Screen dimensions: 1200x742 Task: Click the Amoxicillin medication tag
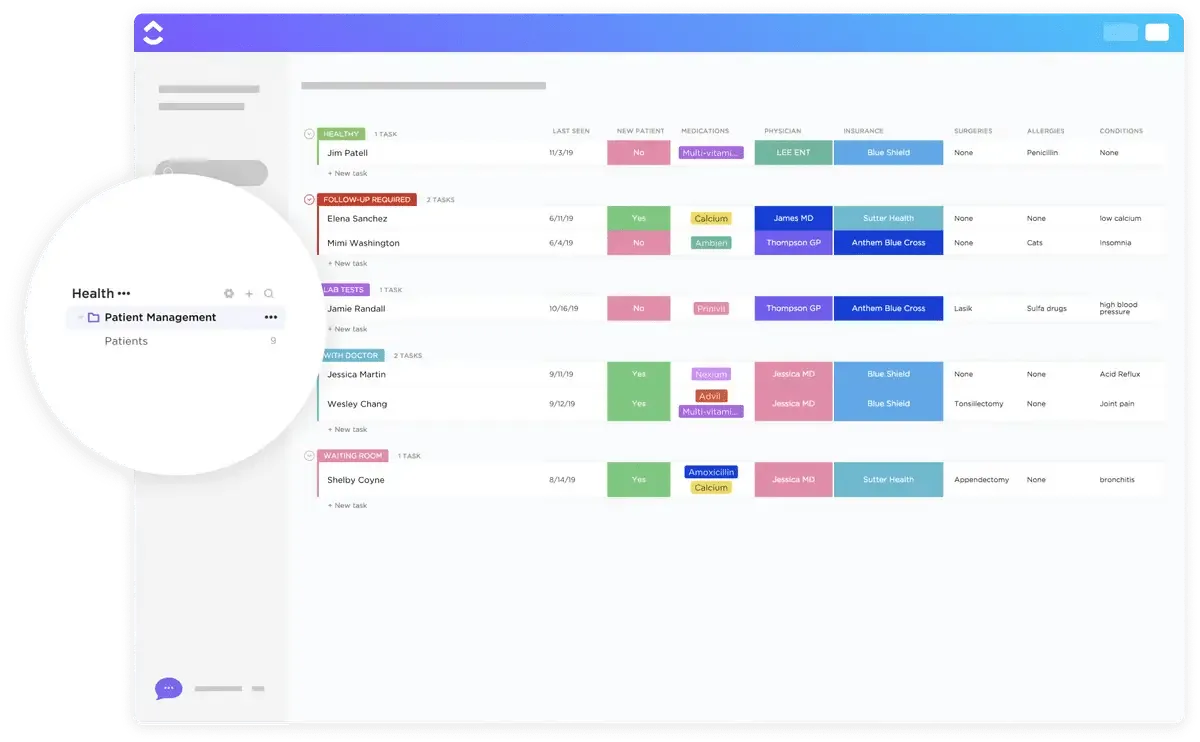pyautogui.click(x=711, y=472)
